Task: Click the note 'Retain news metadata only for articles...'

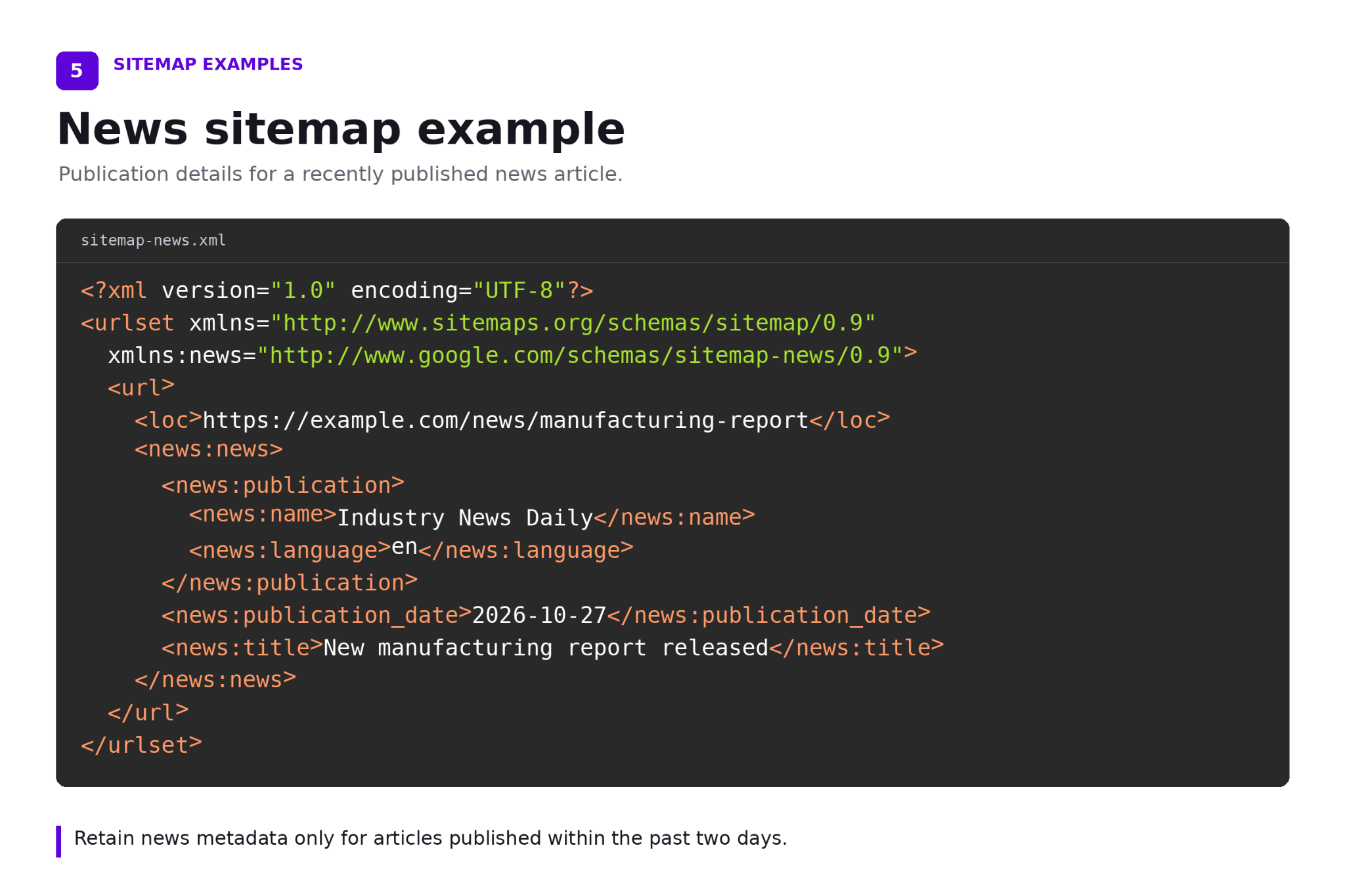Action: [430, 839]
